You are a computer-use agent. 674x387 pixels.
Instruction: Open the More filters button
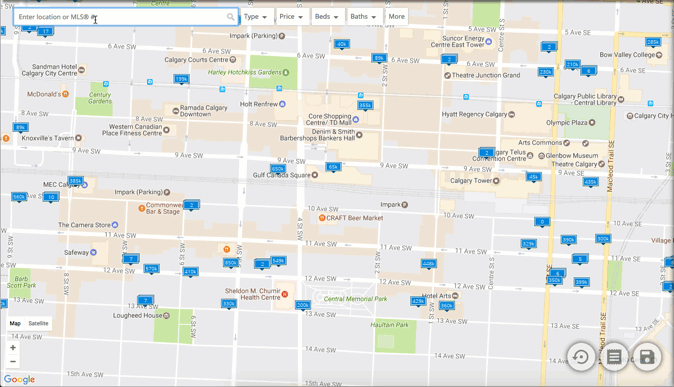pos(396,17)
